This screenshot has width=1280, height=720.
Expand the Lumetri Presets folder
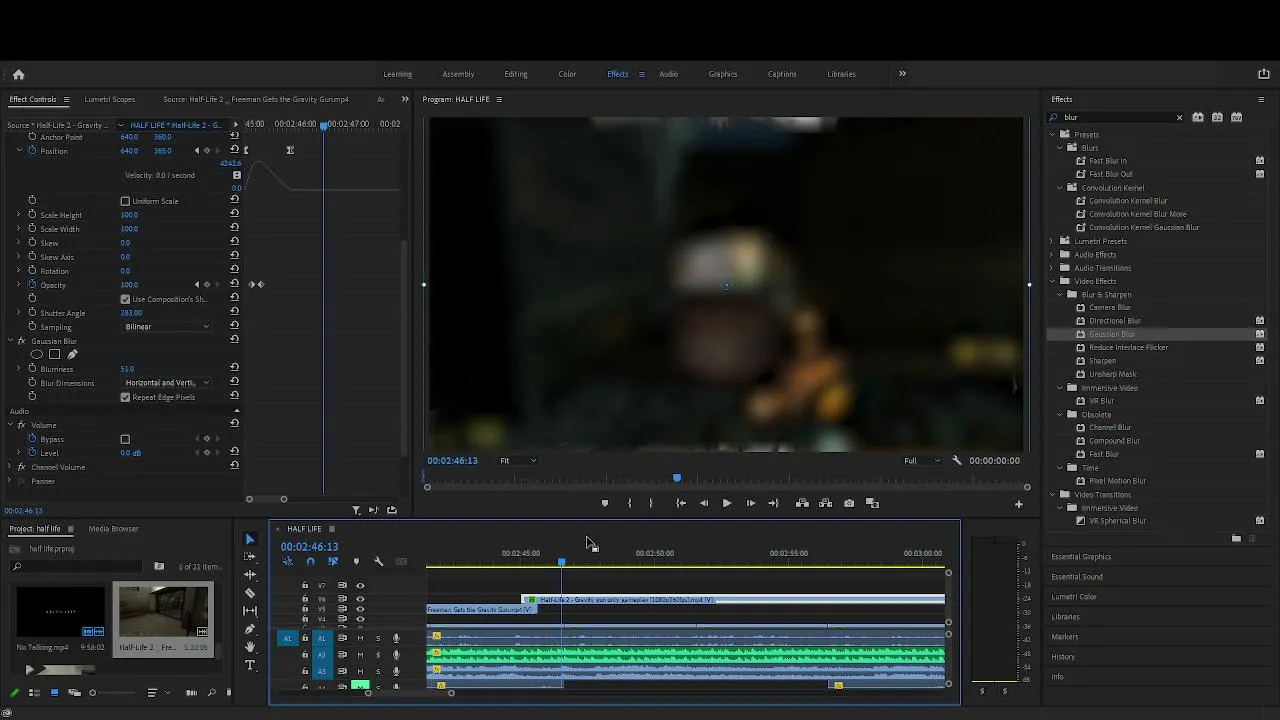click(x=1052, y=241)
